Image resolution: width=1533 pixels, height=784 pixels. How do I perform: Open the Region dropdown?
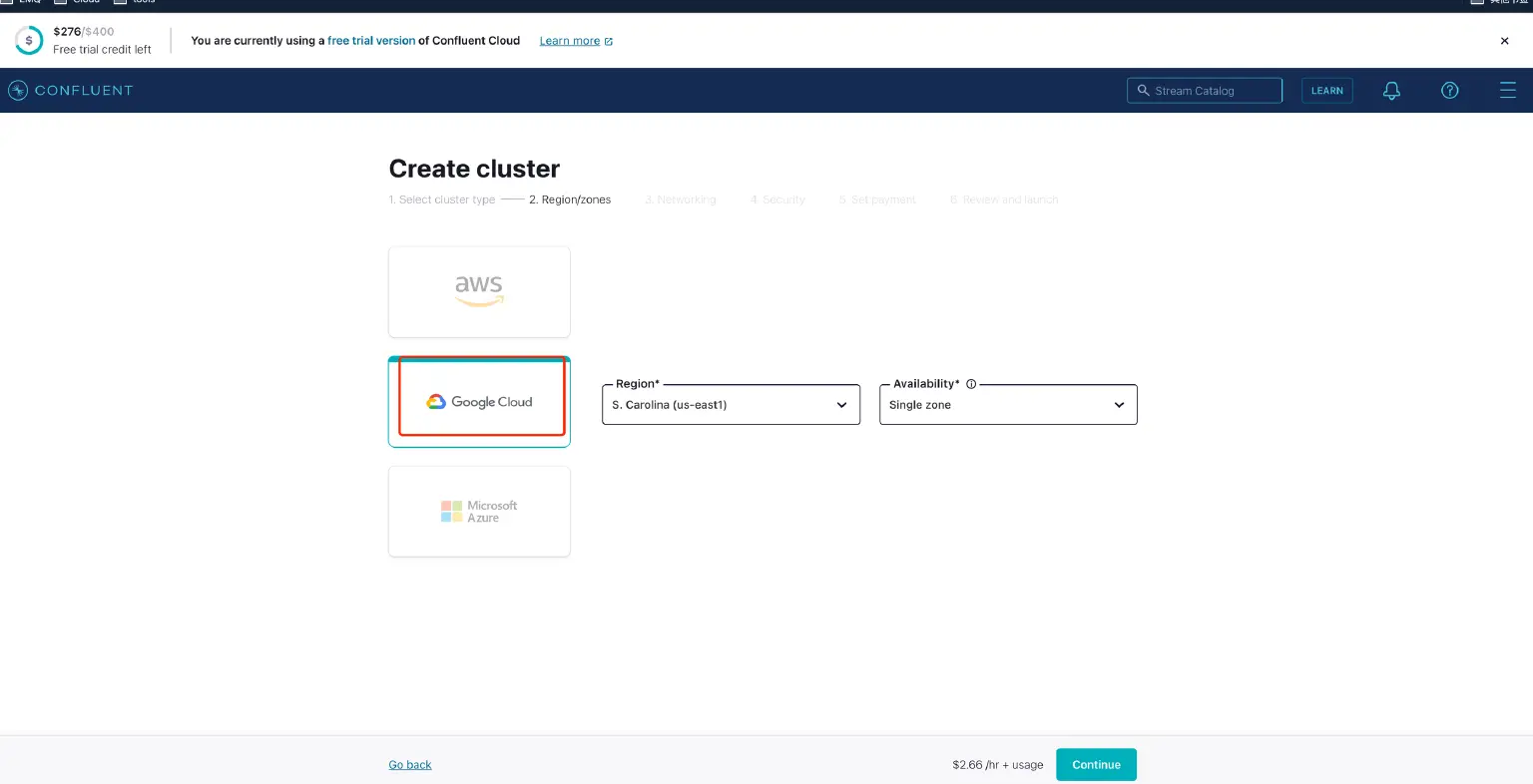(731, 404)
